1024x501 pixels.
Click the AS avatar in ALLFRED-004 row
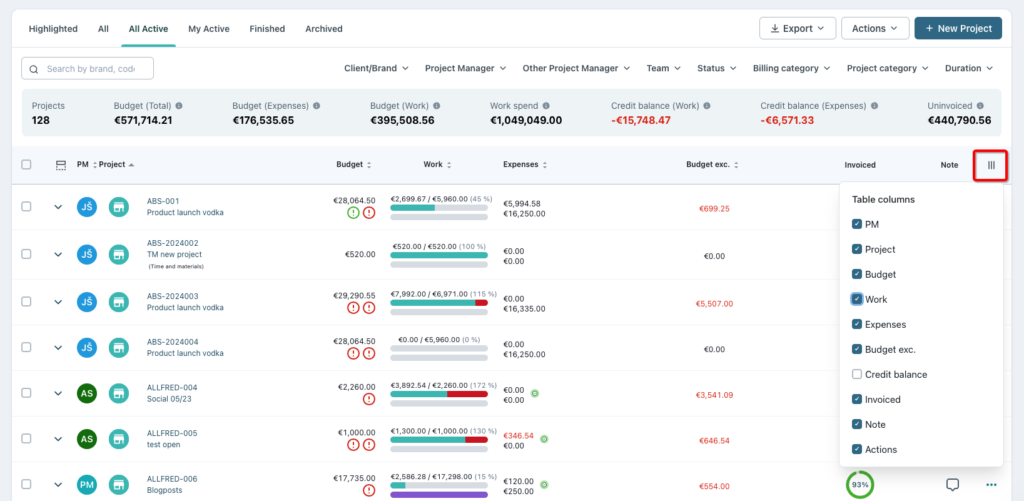[87, 393]
